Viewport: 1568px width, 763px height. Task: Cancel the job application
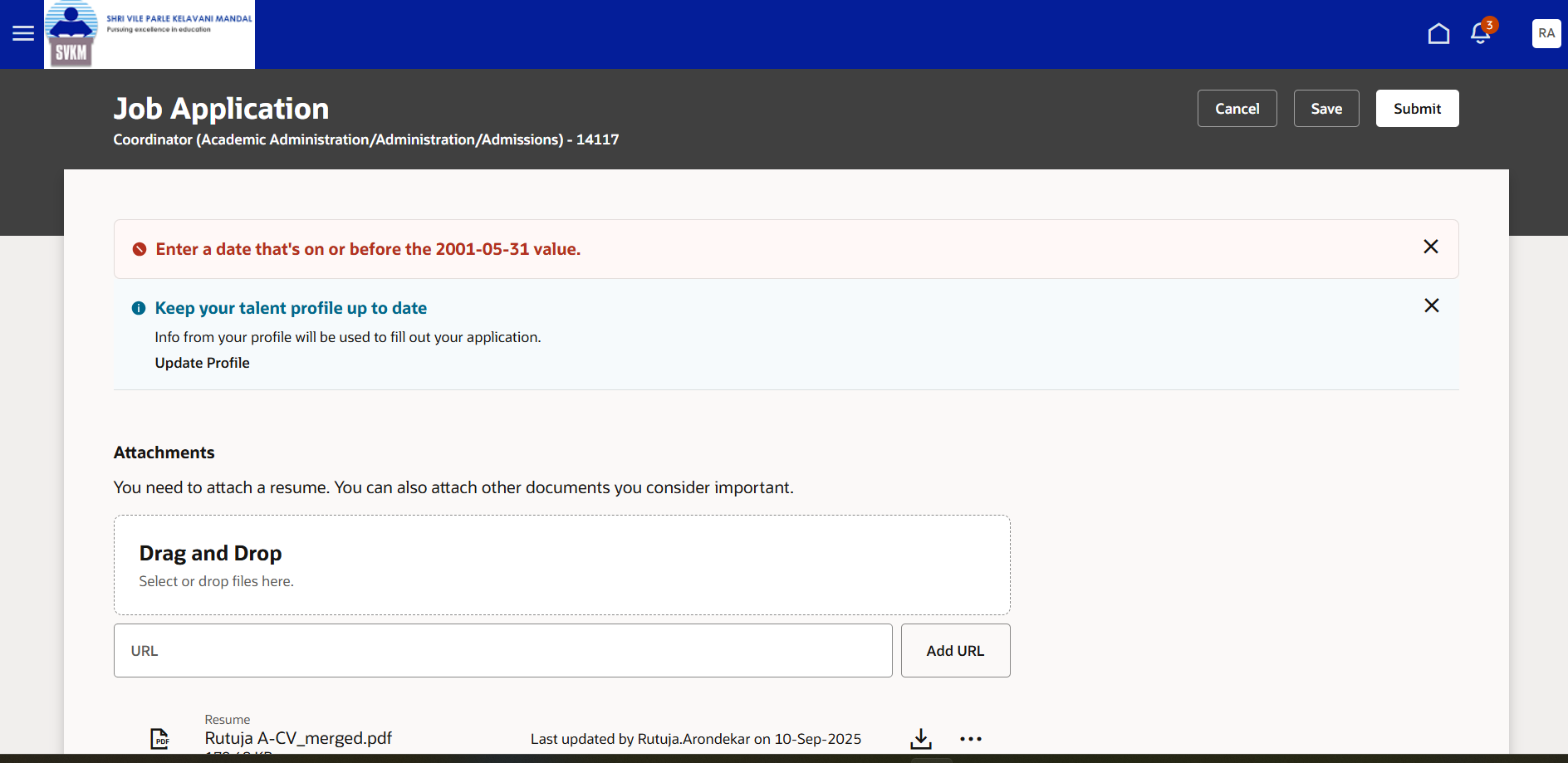[1237, 109]
